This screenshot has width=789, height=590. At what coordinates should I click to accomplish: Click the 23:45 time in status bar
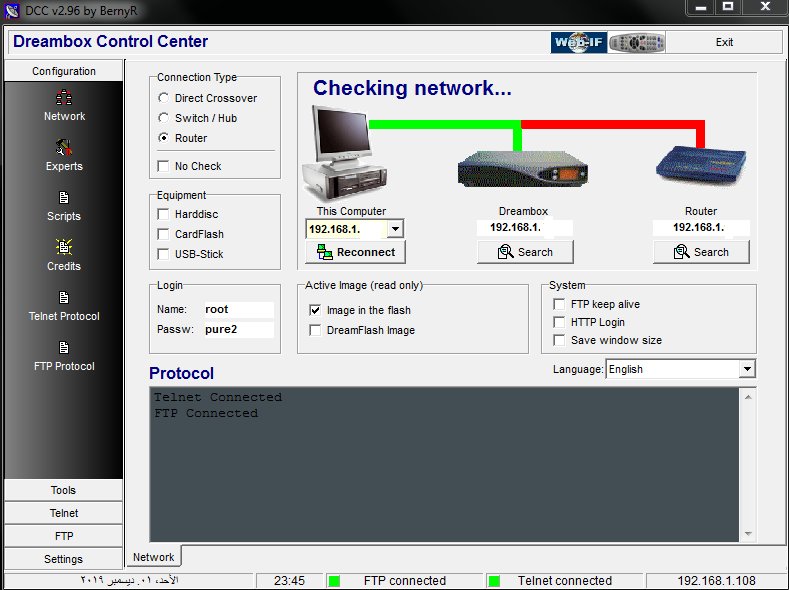coord(289,581)
